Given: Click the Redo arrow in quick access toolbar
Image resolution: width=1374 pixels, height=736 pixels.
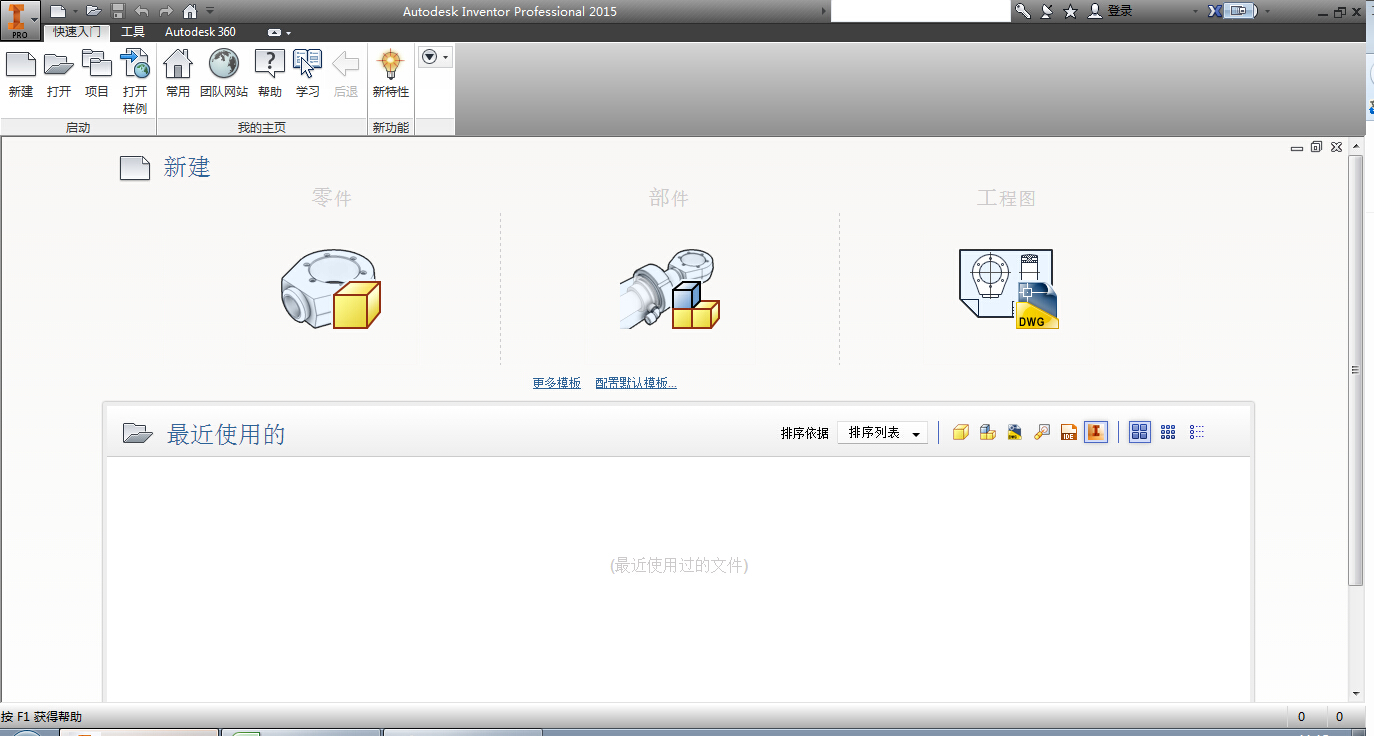Looking at the screenshot, I should click(x=166, y=11).
